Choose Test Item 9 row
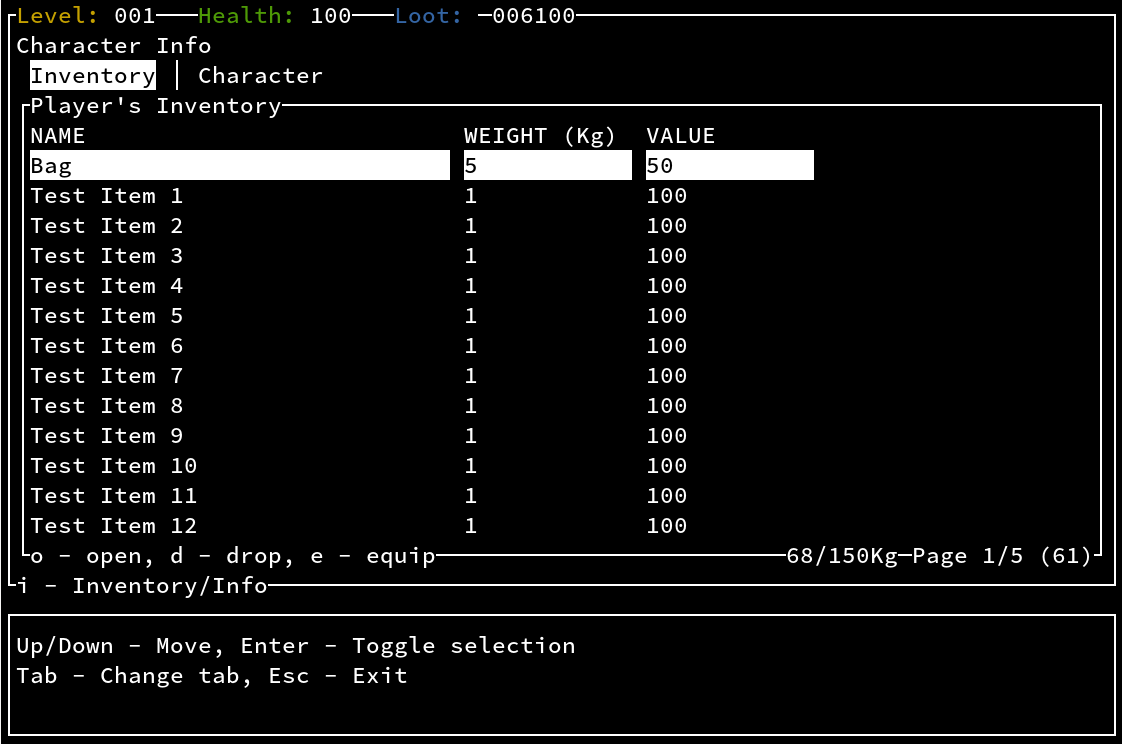Screen dimensions: 1122x744 [x=107, y=436]
